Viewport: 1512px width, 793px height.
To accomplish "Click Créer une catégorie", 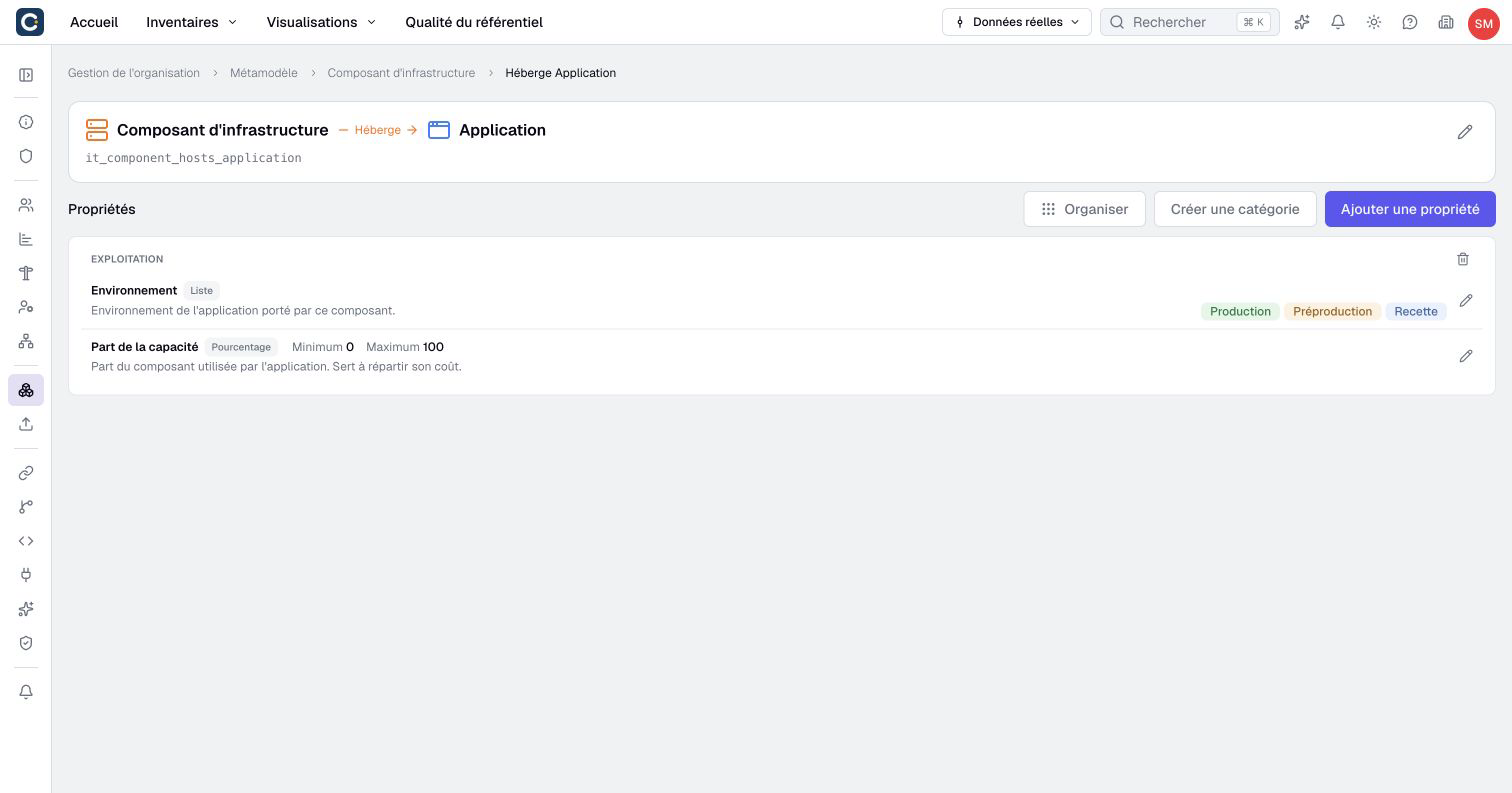I will (x=1235, y=209).
